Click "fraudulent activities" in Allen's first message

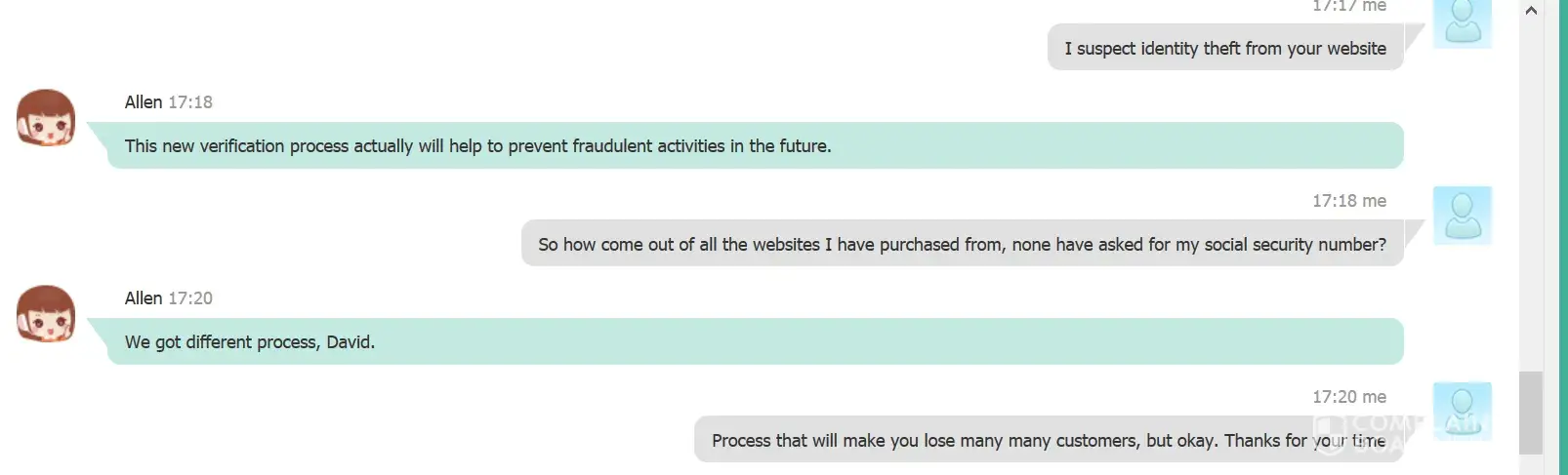pyautogui.click(x=648, y=146)
